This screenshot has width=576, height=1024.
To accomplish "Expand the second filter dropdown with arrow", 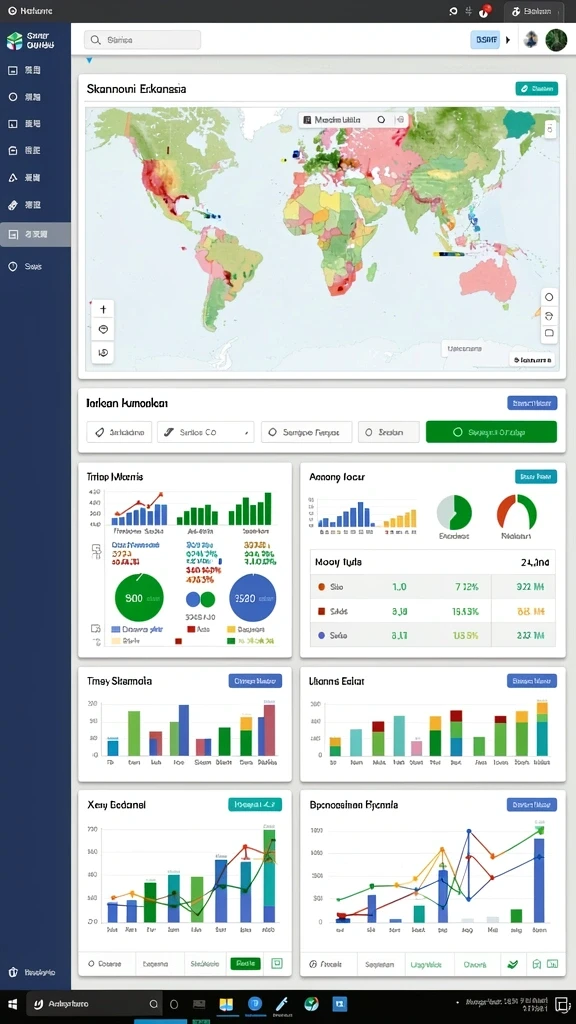I will pyautogui.click(x=206, y=432).
